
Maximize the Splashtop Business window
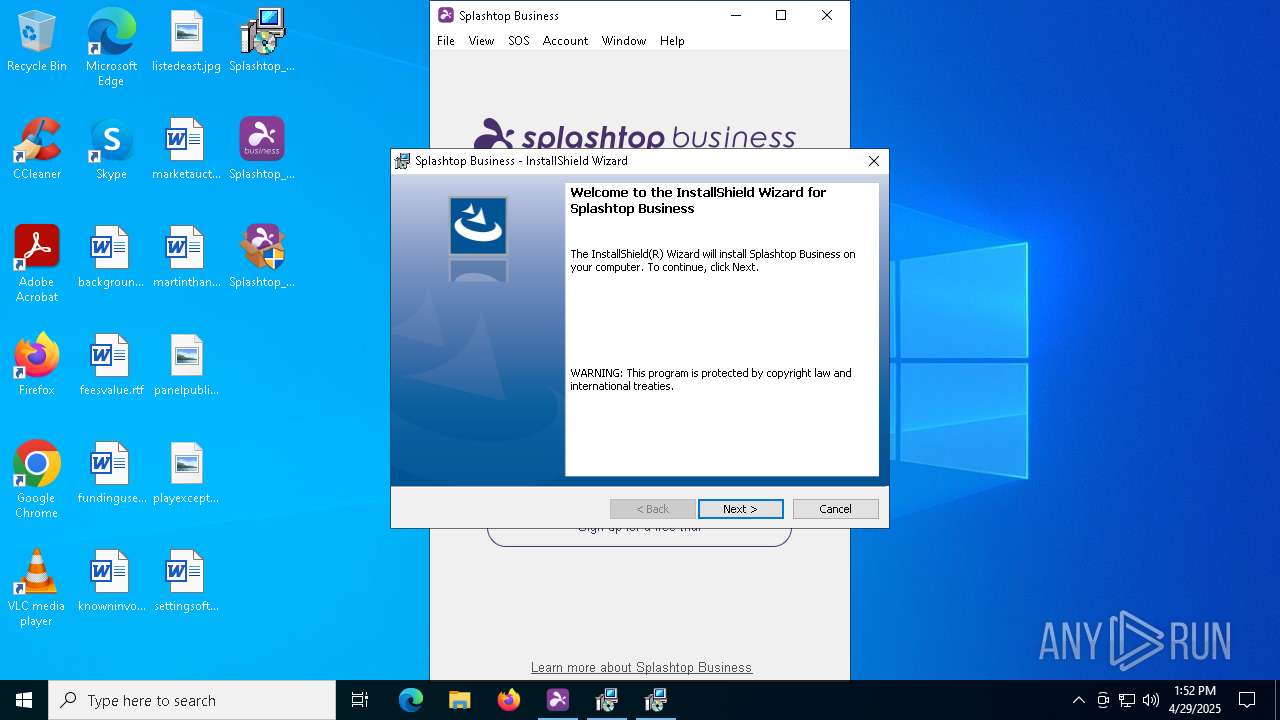pyautogui.click(x=781, y=15)
